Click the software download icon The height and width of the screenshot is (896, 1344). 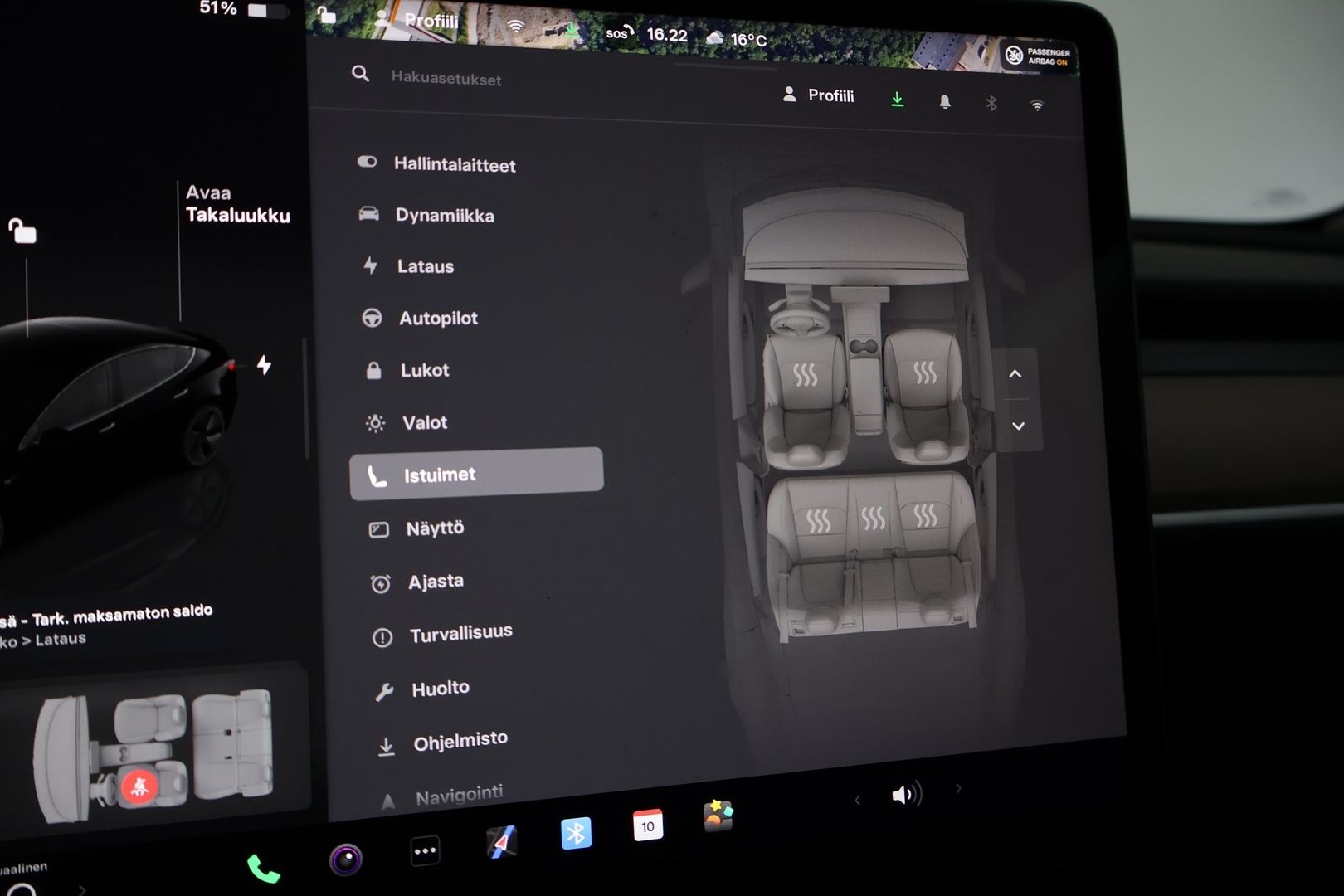coord(897,99)
